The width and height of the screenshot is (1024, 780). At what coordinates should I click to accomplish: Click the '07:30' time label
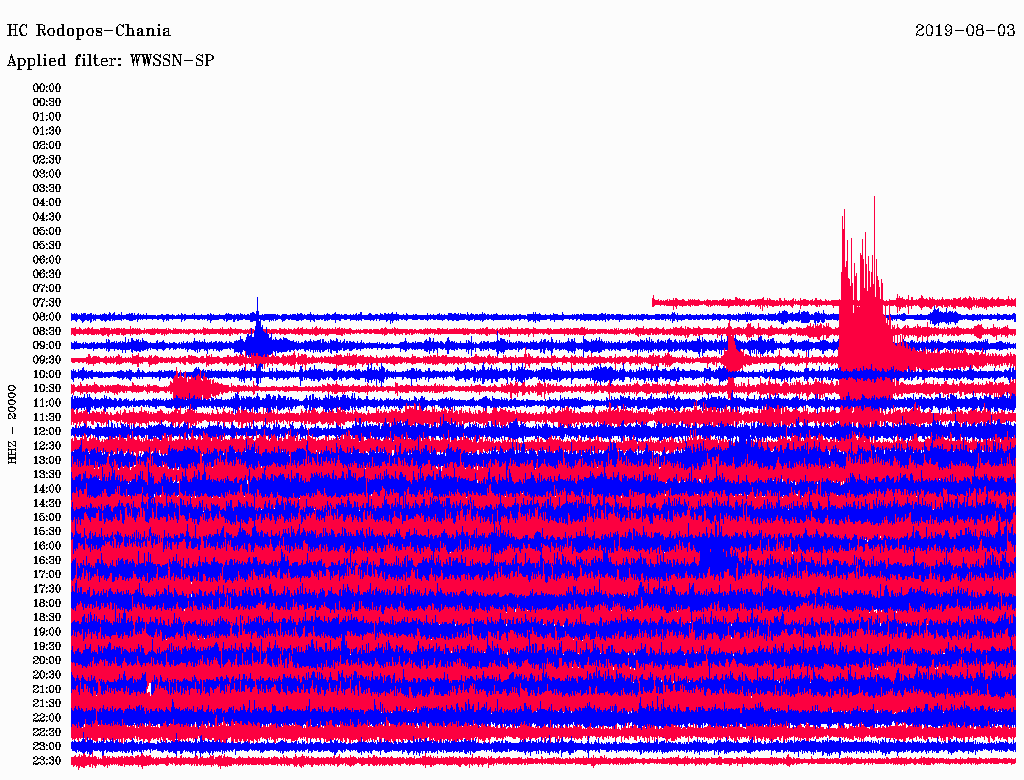tap(47, 302)
